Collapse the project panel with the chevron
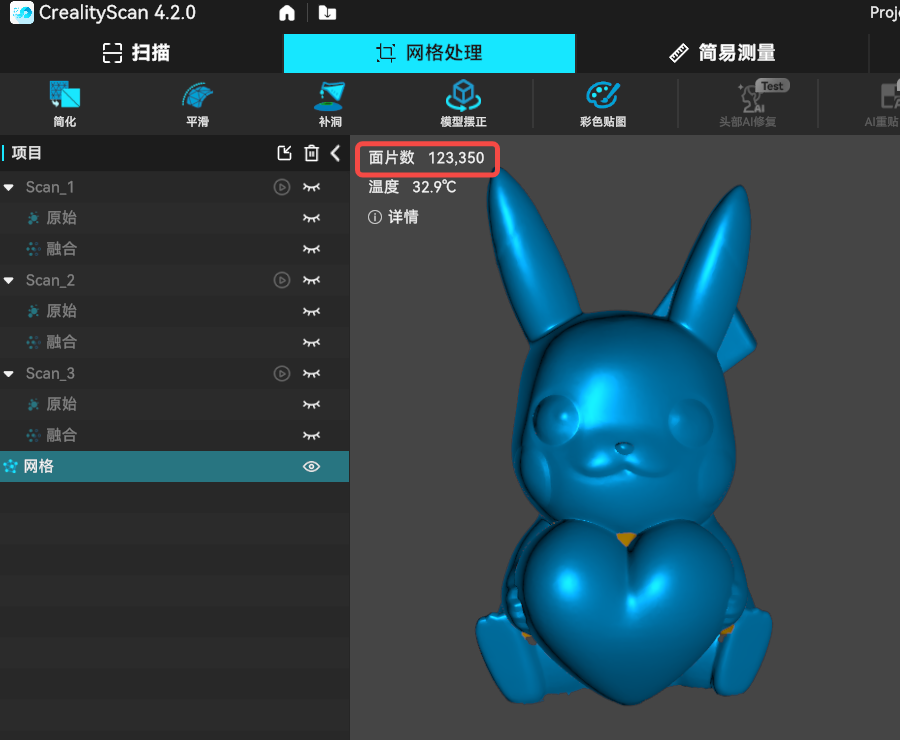This screenshot has height=740, width=900. tap(336, 153)
